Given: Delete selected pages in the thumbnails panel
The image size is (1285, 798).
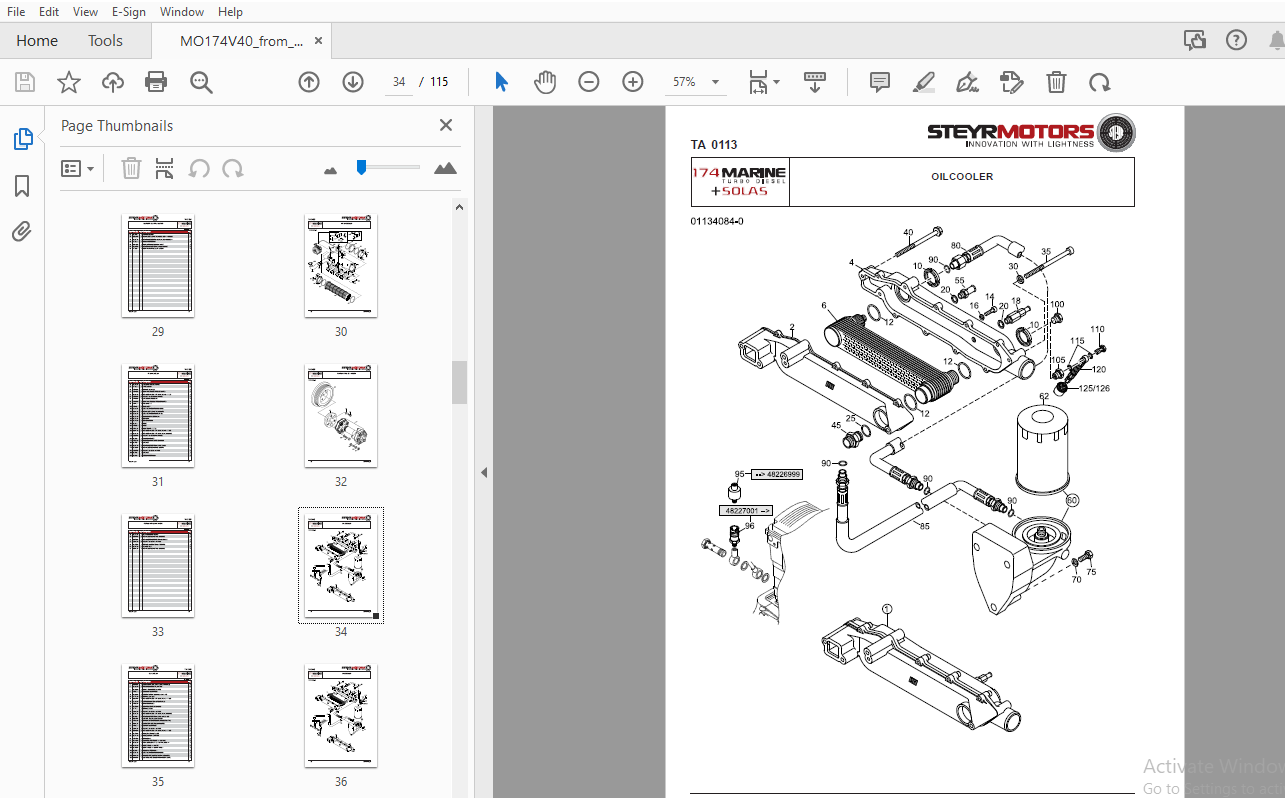Looking at the screenshot, I should point(131,169).
